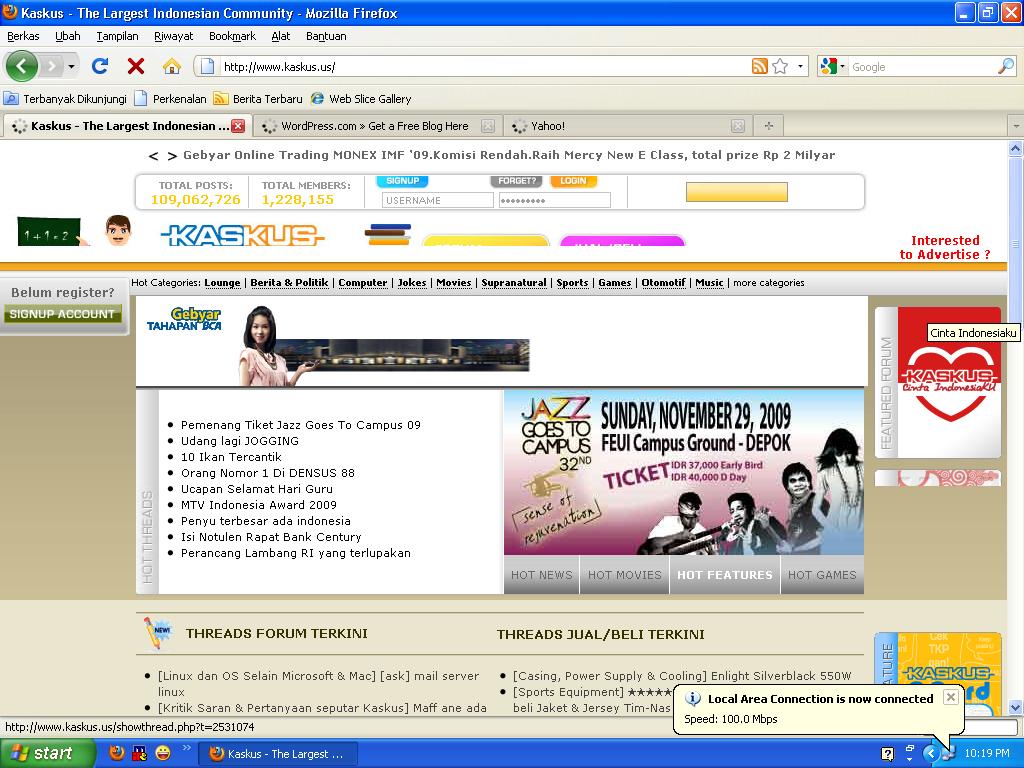The height and width of the screenshot is (768, 1024).
Task: Click the password input field
Action: click(x=554, y=200)
